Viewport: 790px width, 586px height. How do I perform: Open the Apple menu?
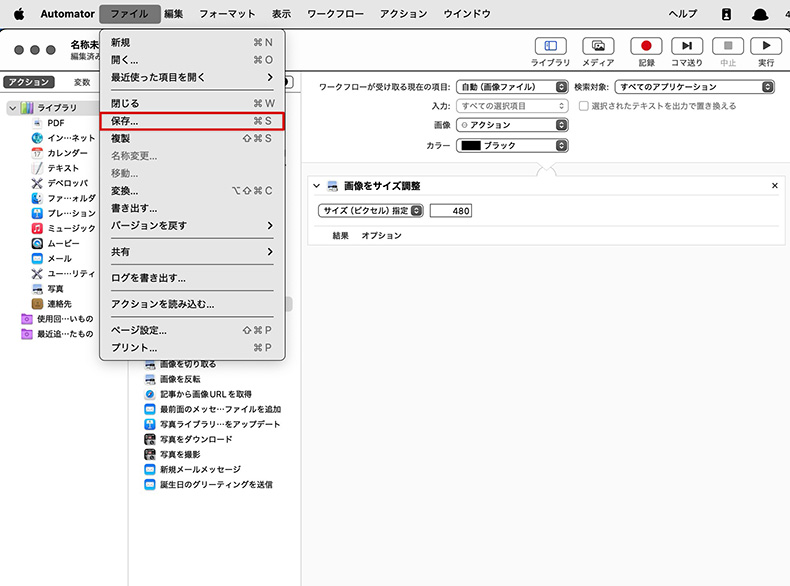pos(19,14)
